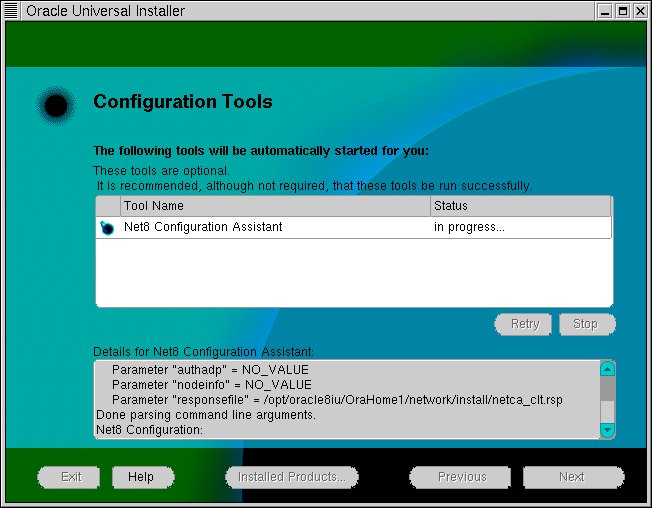The image size is (652, 508).
Task: Open Help for the installer
Action: (141, 477)
